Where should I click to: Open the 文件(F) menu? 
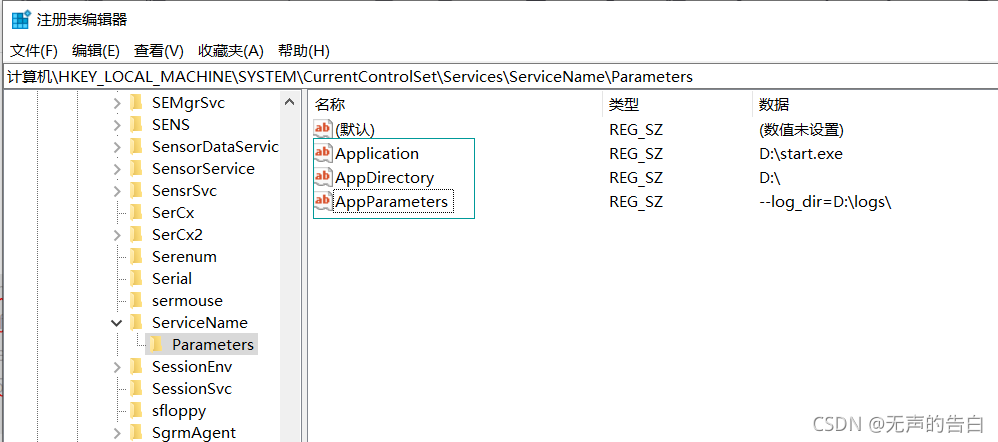(x=34, y=51)
